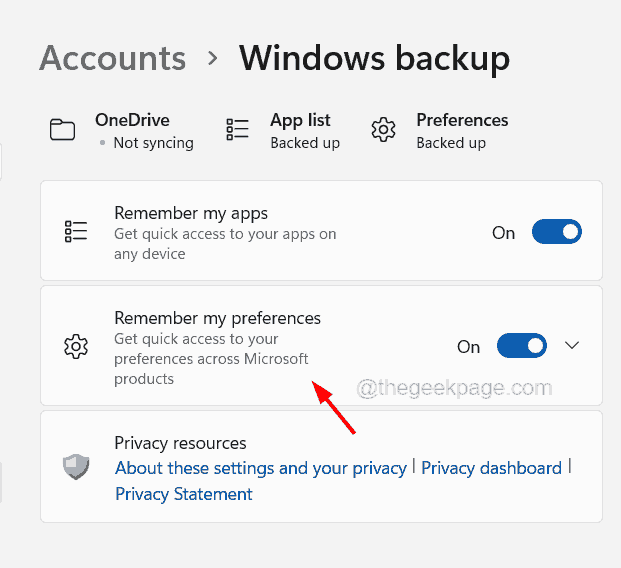This screenshot has width=621, height=568.
Task: Expand the Remember my preferences chevron
Action: click(572, 346)
